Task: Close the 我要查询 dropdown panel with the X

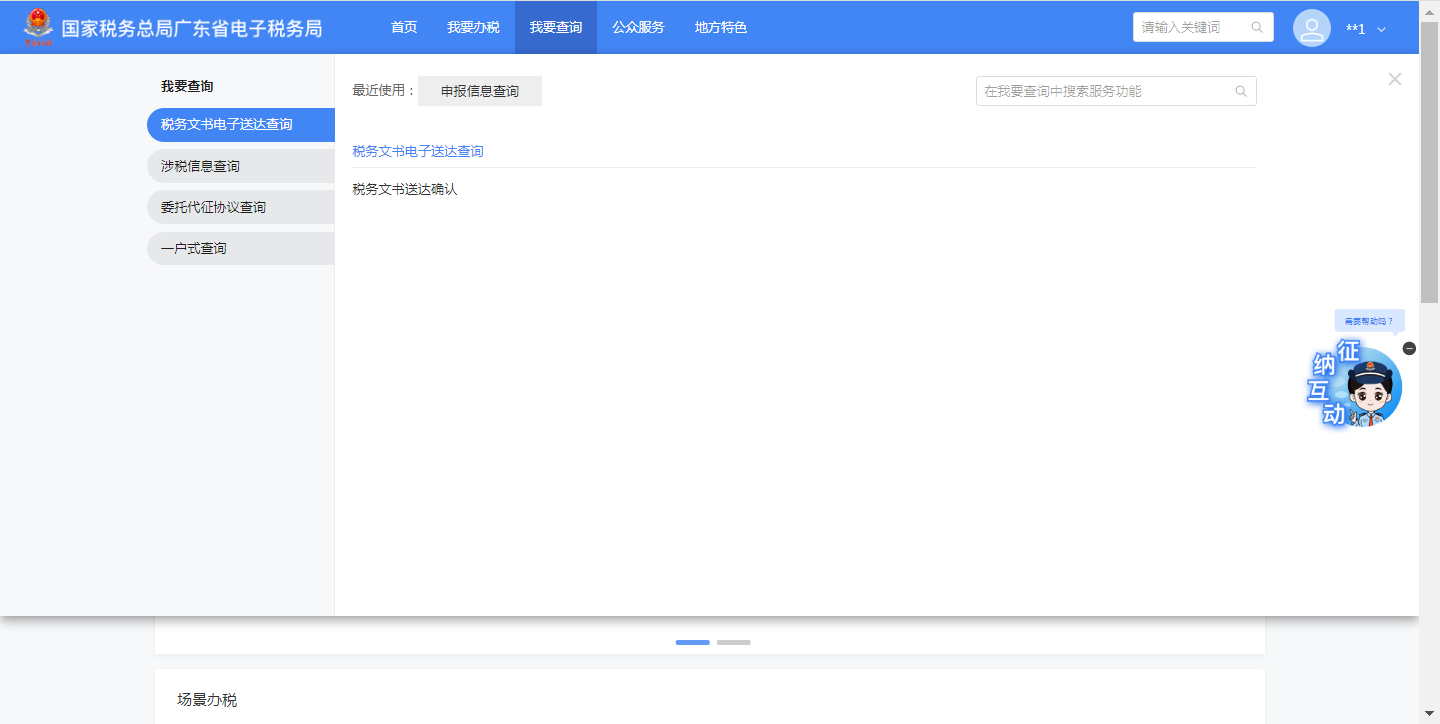Action: 1394,79
